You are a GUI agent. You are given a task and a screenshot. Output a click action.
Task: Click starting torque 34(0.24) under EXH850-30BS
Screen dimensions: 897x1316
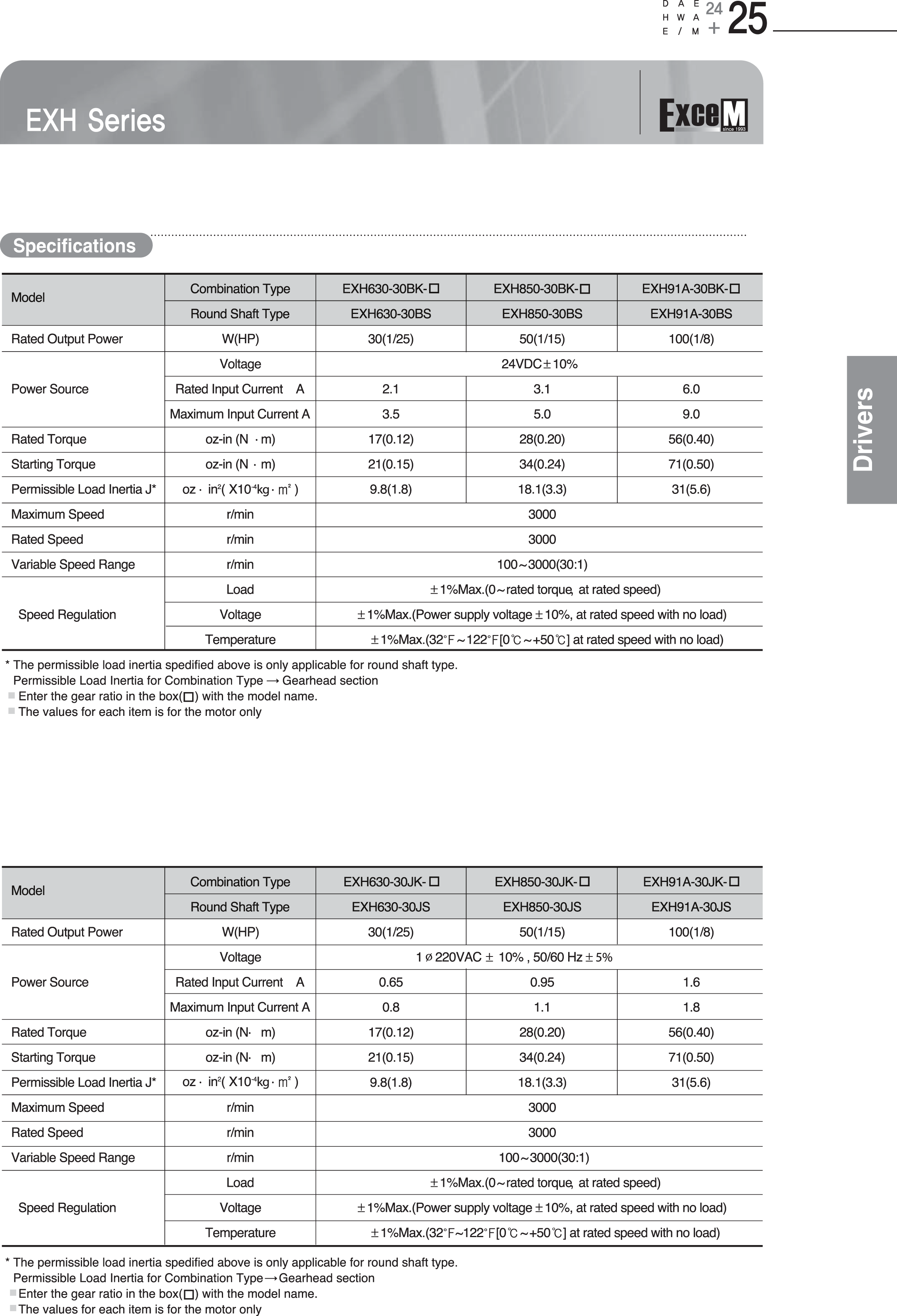pyautogui.click(x=542, y=464)
